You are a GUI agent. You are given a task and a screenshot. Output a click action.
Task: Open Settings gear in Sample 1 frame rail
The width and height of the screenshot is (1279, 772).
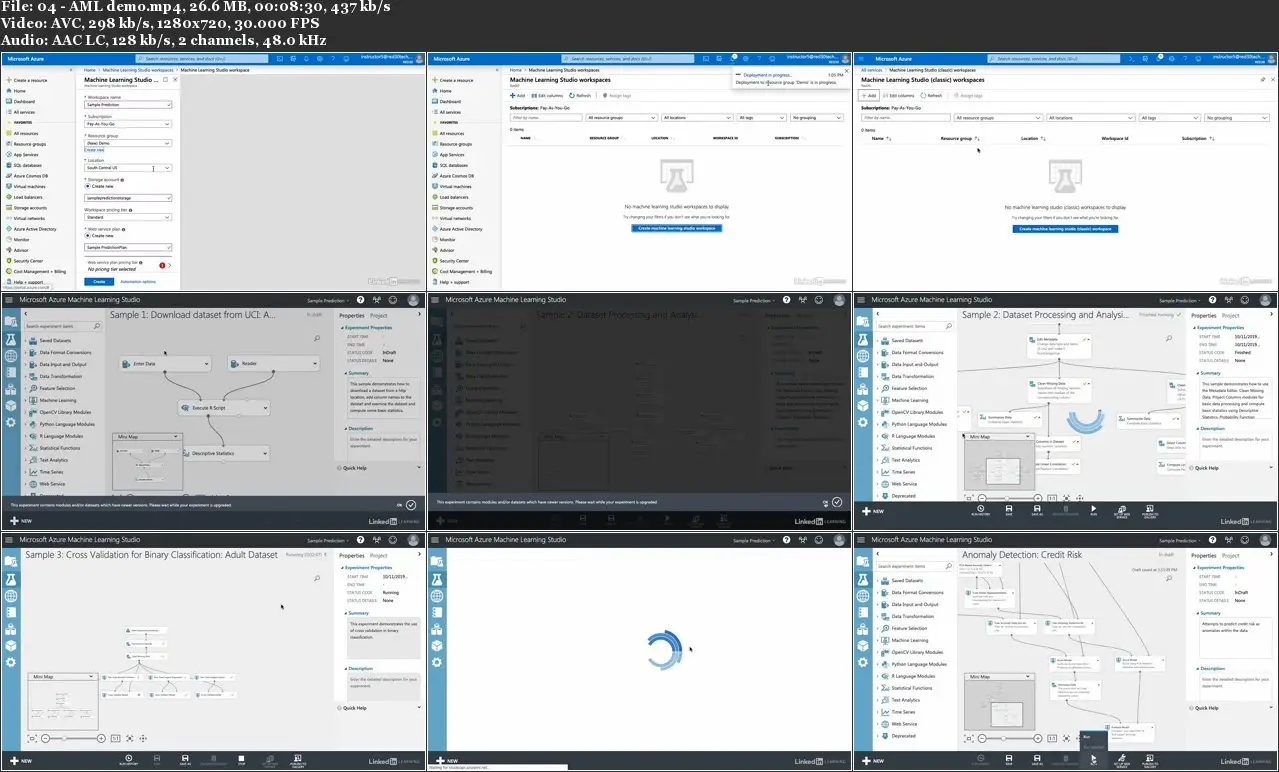pyautogui.click(x=11, y=421)
